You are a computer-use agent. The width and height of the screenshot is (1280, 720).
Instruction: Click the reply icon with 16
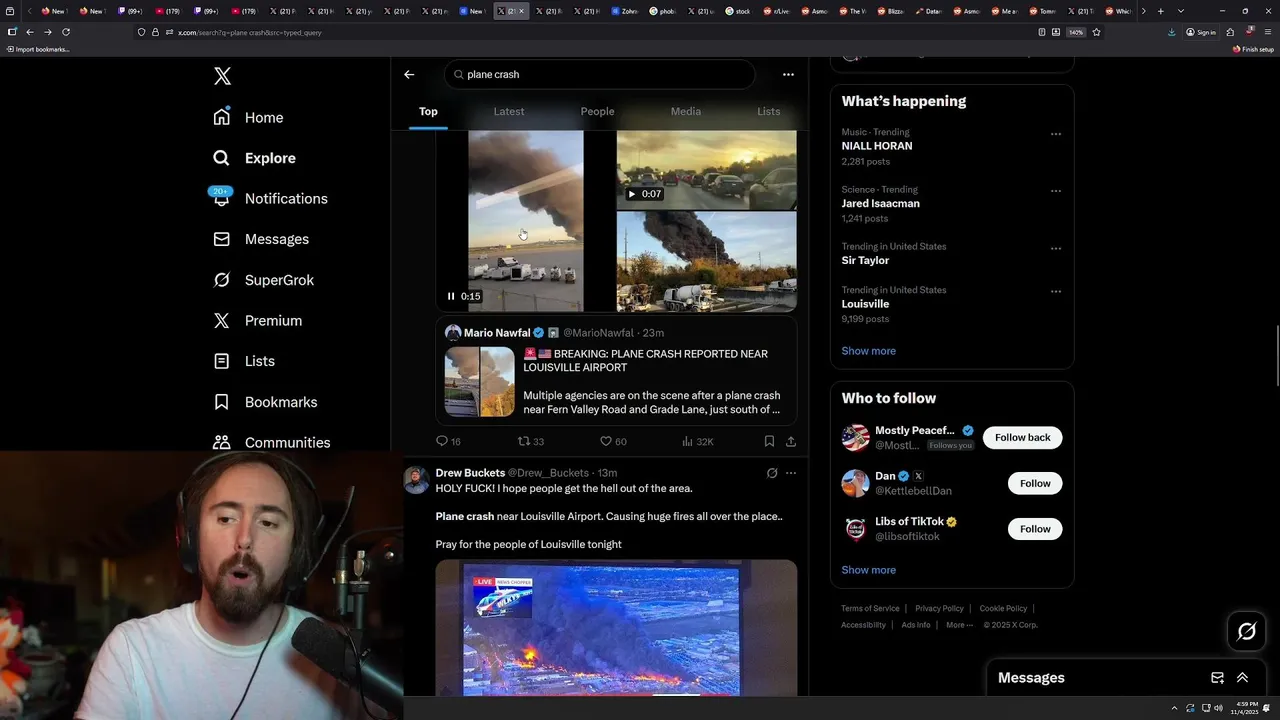(x=448, y=441)
